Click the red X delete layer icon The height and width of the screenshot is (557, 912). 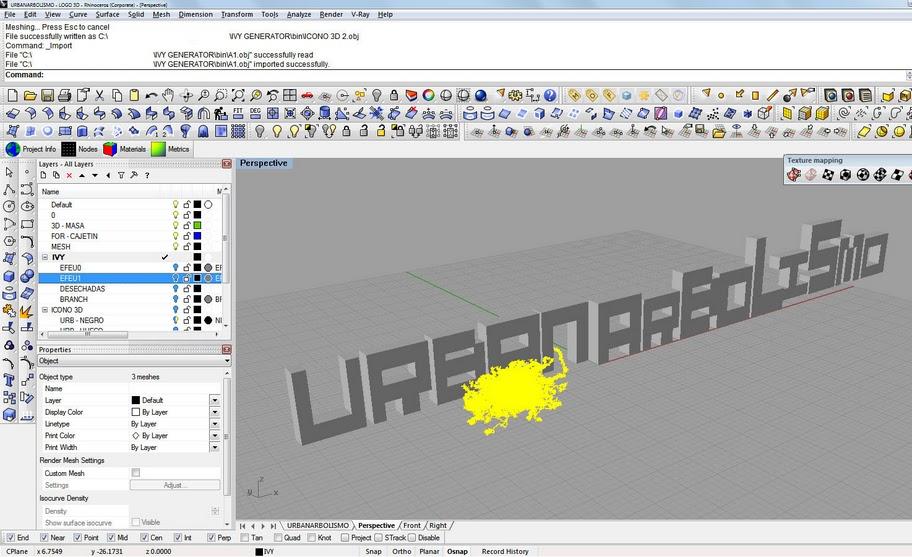[69, 175]
